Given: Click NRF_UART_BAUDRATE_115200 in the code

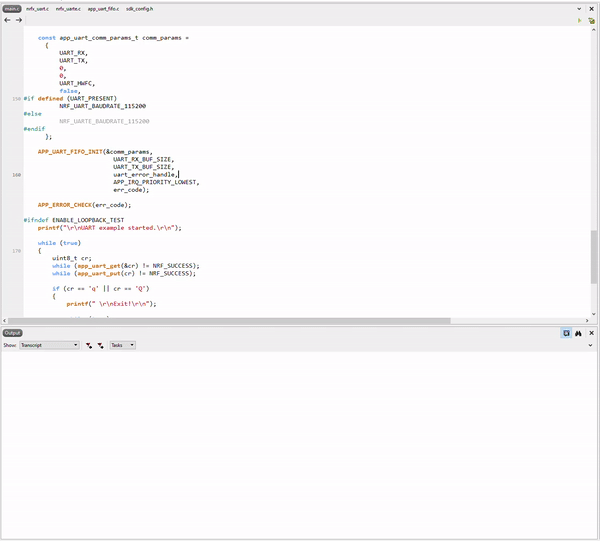Looking at the screenshot, I should 103,106.
